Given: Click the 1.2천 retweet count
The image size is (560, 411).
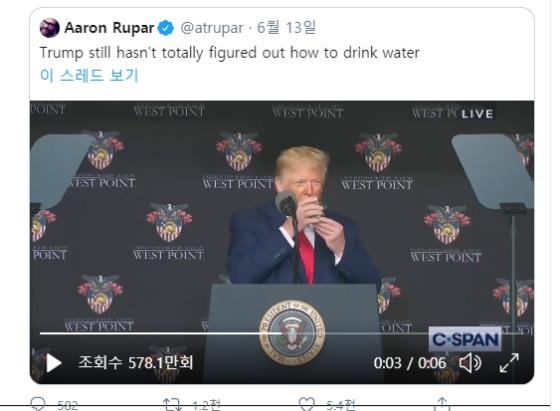Looking at the screenshot, I should [207, 405].
